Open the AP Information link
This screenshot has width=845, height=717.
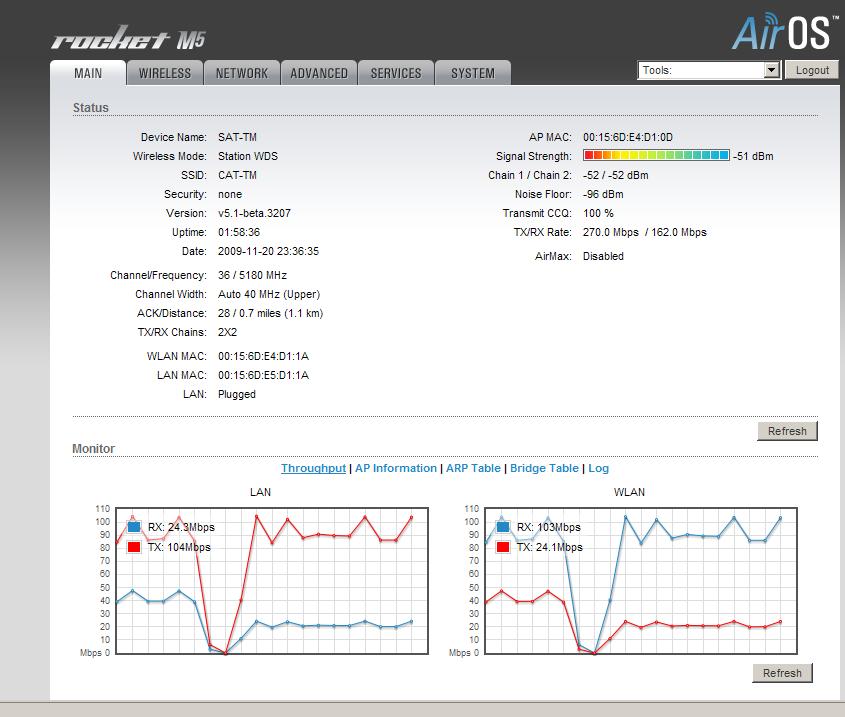tap(396, 468)
